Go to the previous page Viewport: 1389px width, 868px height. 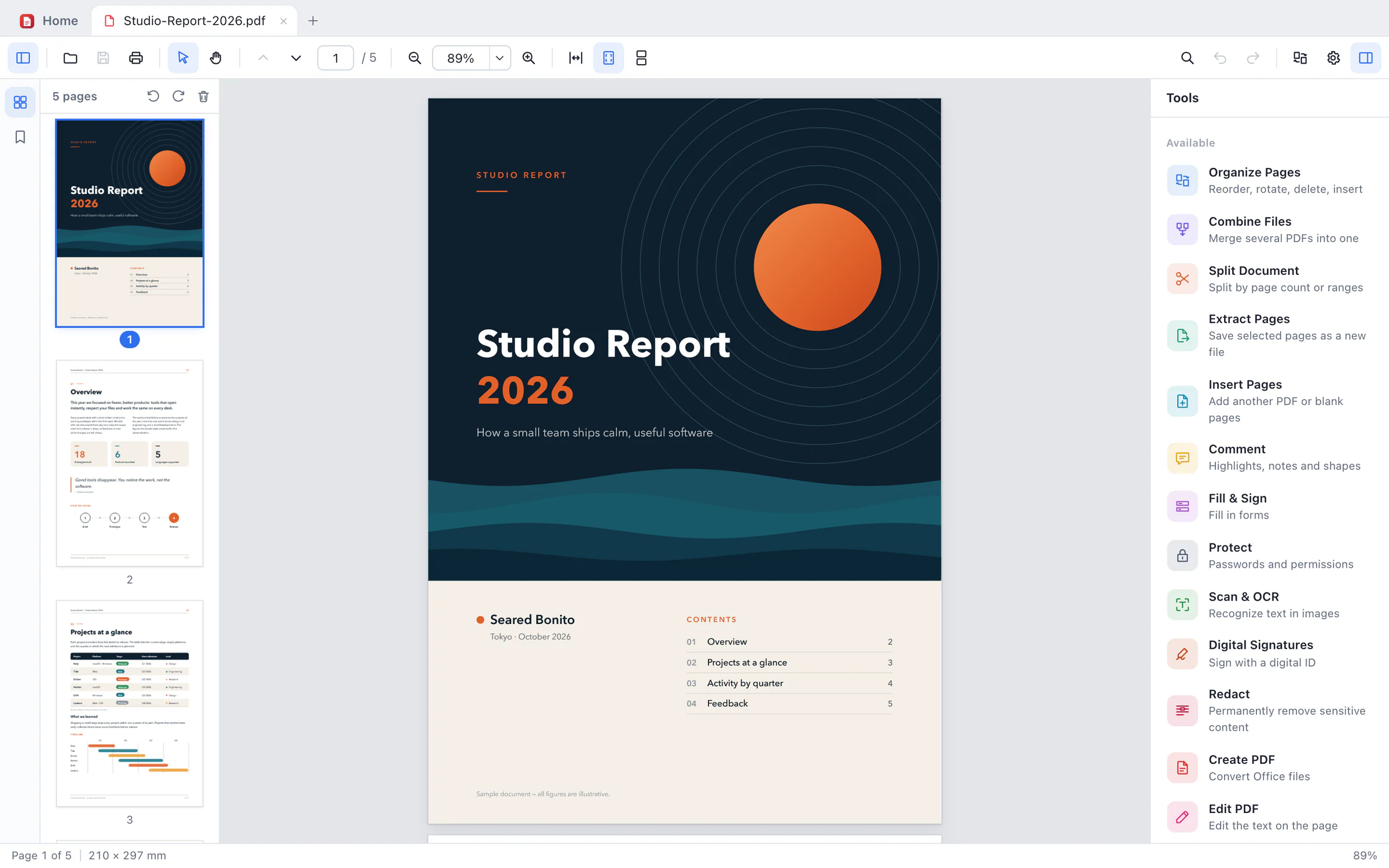coord(263,58)
